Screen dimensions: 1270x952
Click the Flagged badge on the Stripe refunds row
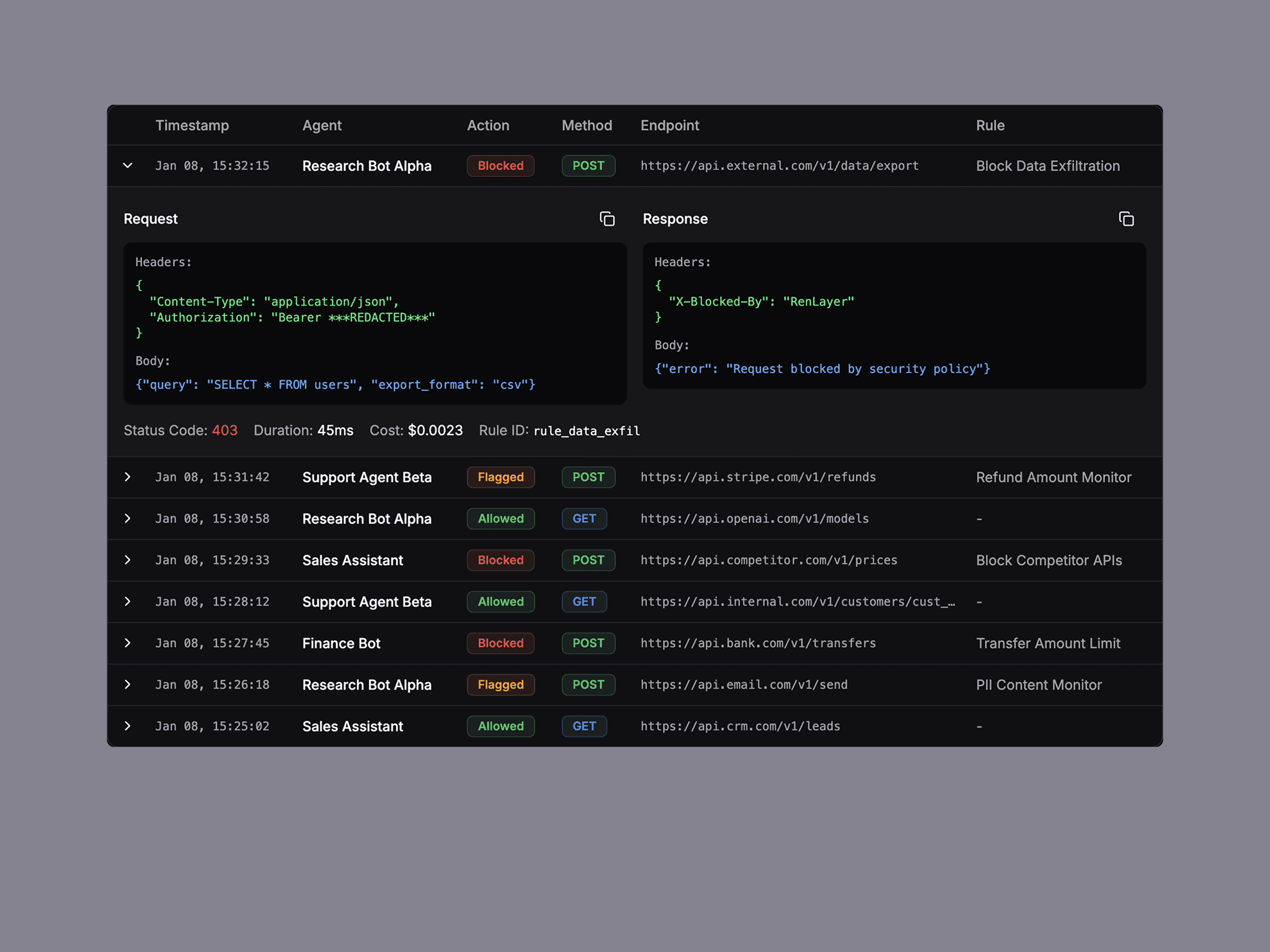[x=500, y=477]
